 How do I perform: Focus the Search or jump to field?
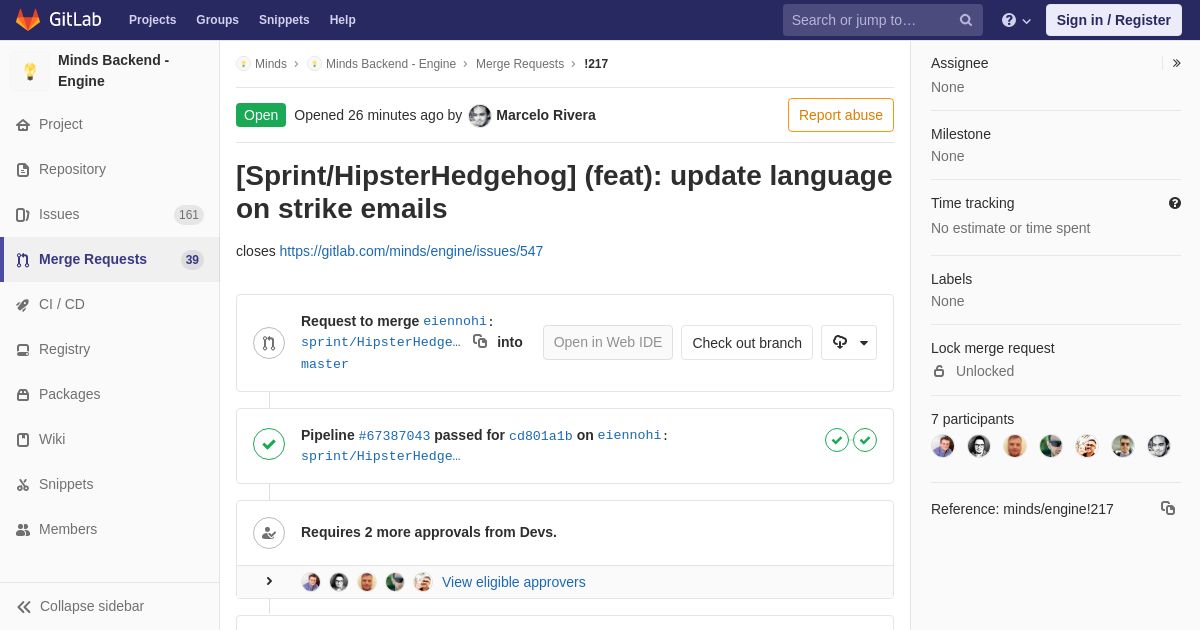882,20
